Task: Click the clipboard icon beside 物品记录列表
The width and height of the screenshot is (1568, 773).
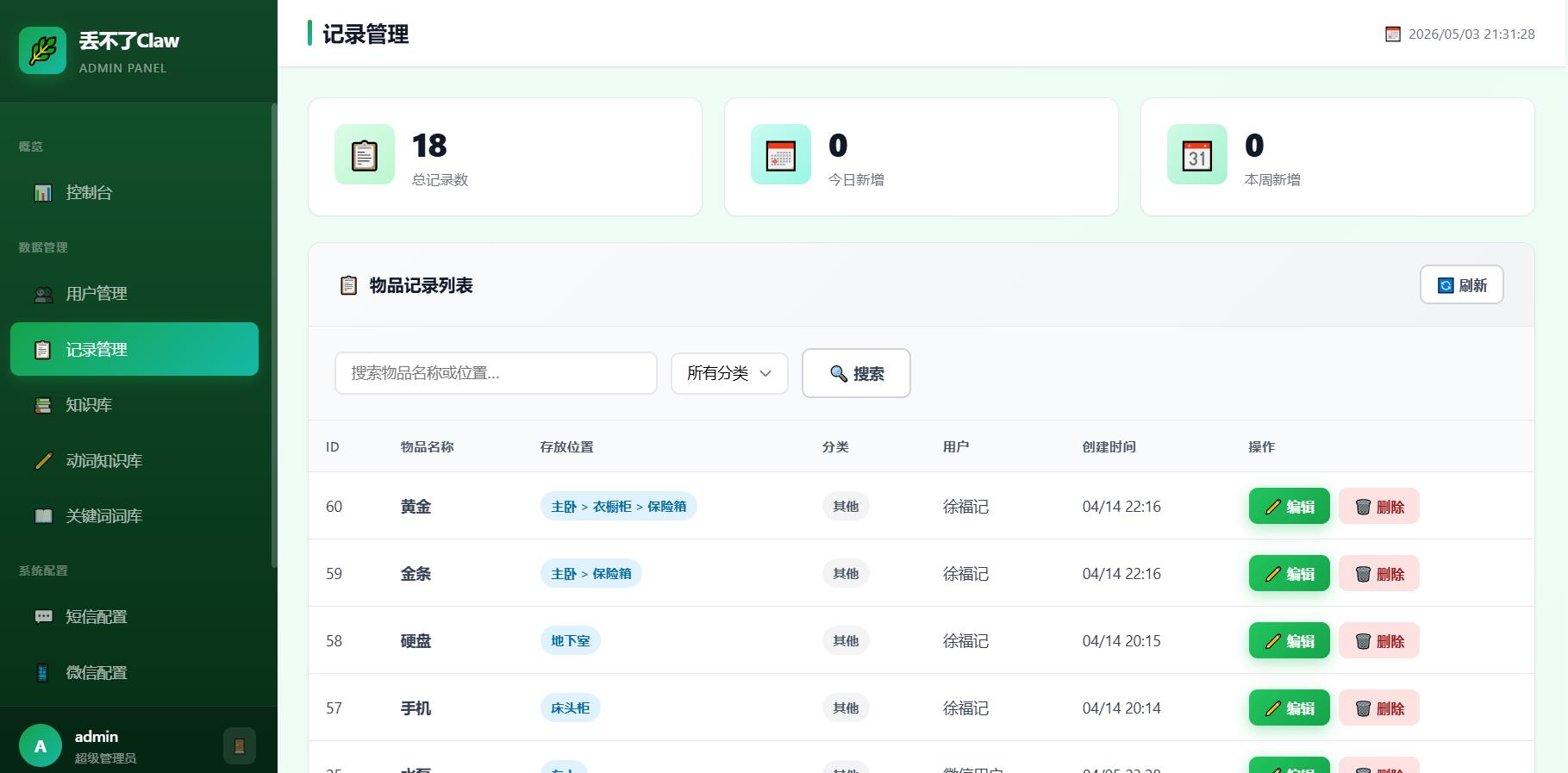Action: [x=348, y=285]
